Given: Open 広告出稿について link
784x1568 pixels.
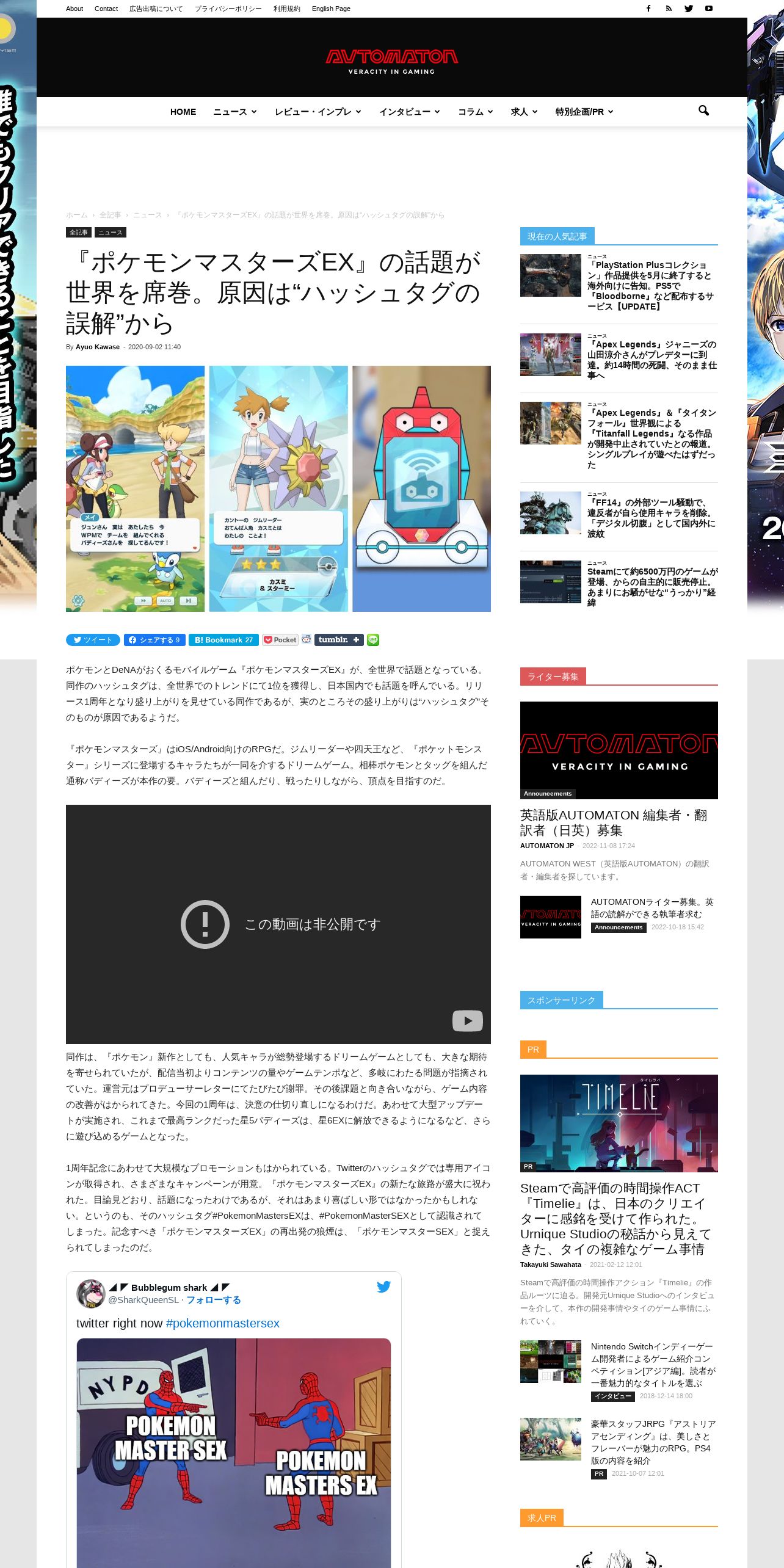Looking at the screenshot, I should coord(156,9).
